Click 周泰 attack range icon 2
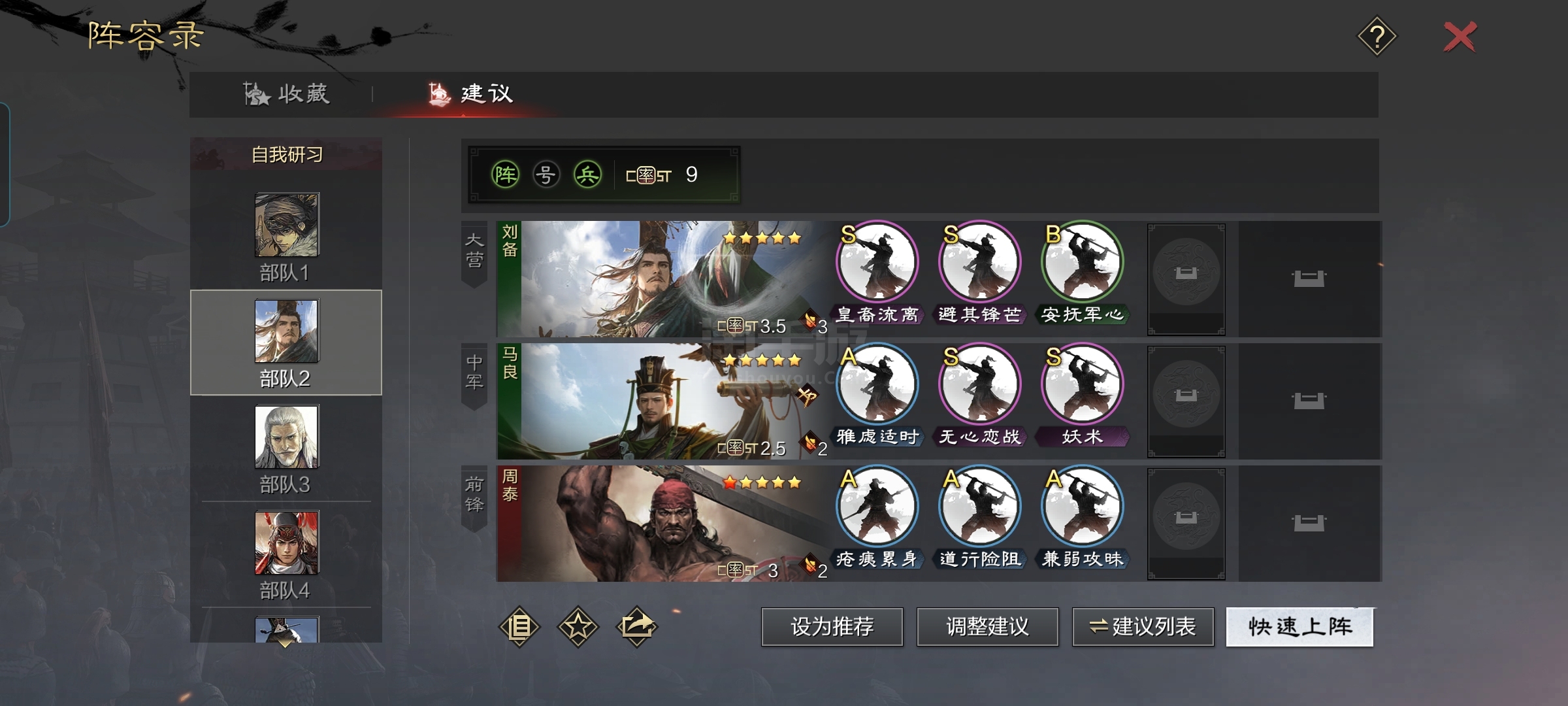This screenshot has height=706, width=1568. pos(814,568)
